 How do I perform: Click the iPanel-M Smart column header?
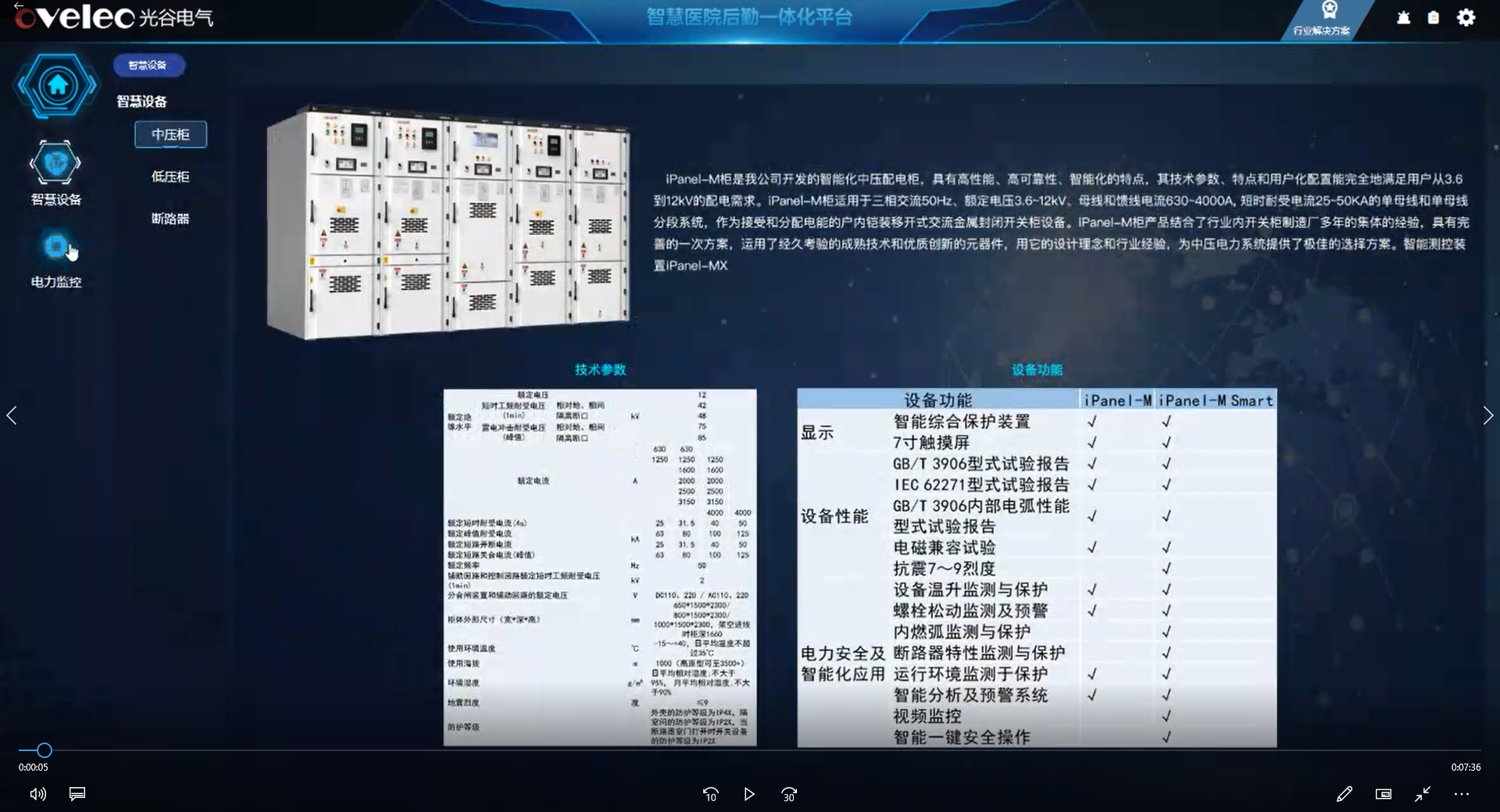click(1216, 400)
